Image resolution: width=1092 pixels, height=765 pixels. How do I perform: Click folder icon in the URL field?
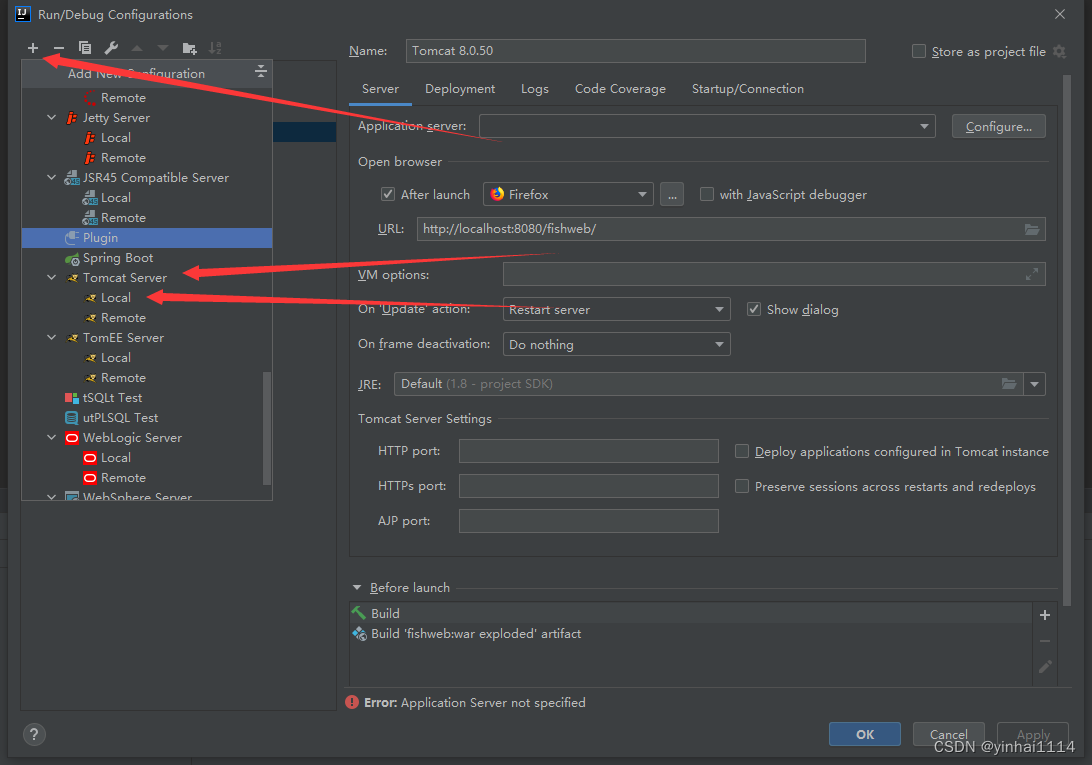pyautogui.click(x=1032, y=229)
